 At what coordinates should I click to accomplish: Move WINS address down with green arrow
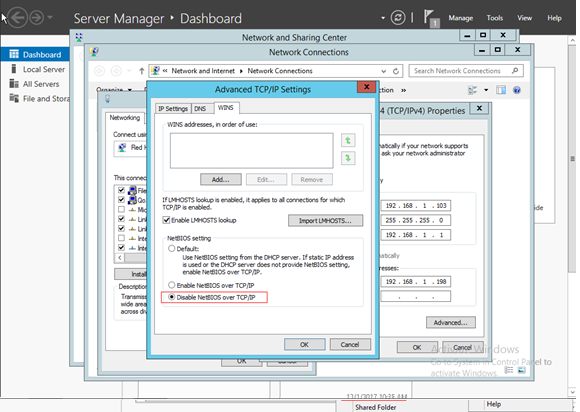coord(348,158)
